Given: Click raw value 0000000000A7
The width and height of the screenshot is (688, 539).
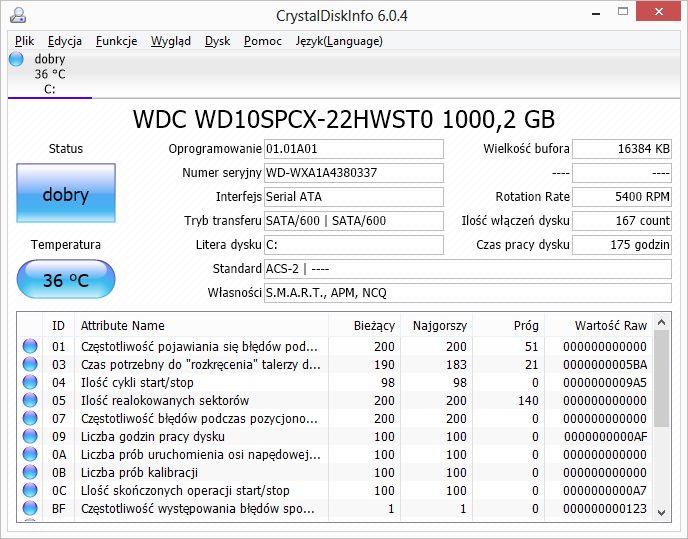Looking at the screenshot, I should (605, 490).
